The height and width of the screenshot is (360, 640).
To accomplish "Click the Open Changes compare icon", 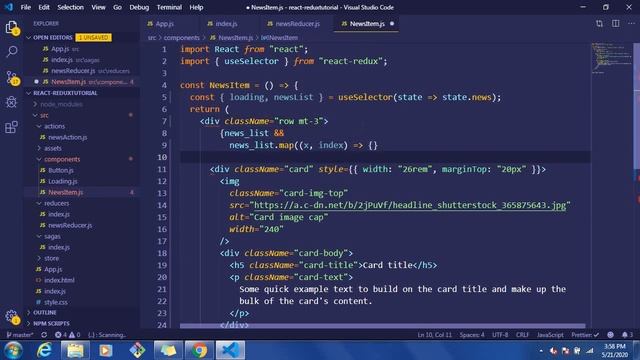I will pos(599,24).
